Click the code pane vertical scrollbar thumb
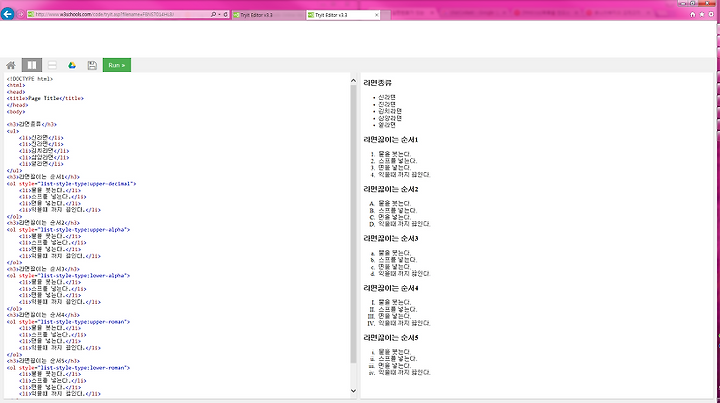Screen dimensions: 720x403 coord(353,224)
